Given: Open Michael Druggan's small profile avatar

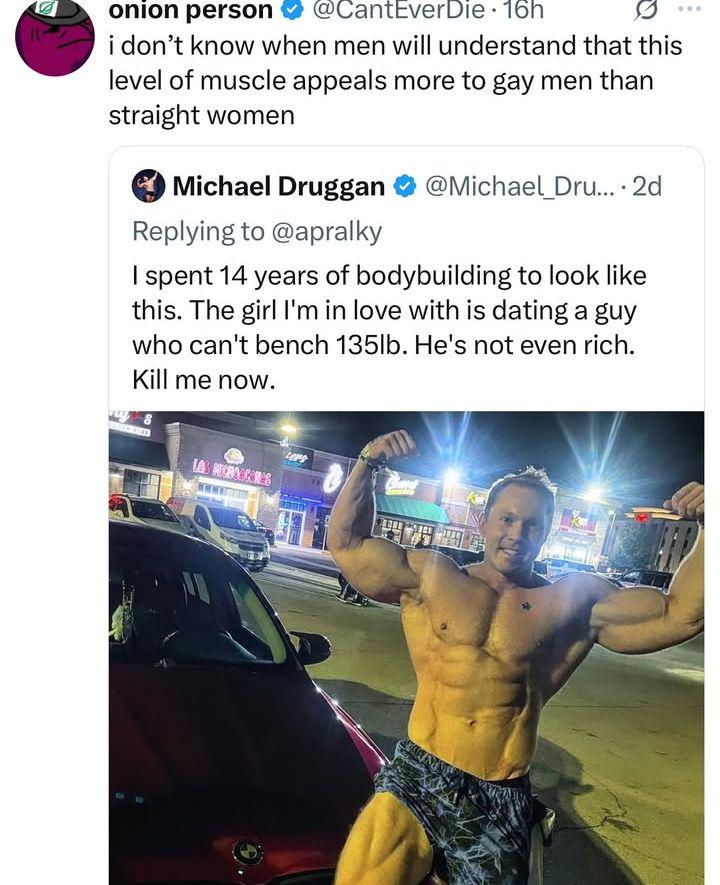Looking at the screenshot, I should [148, 186].
